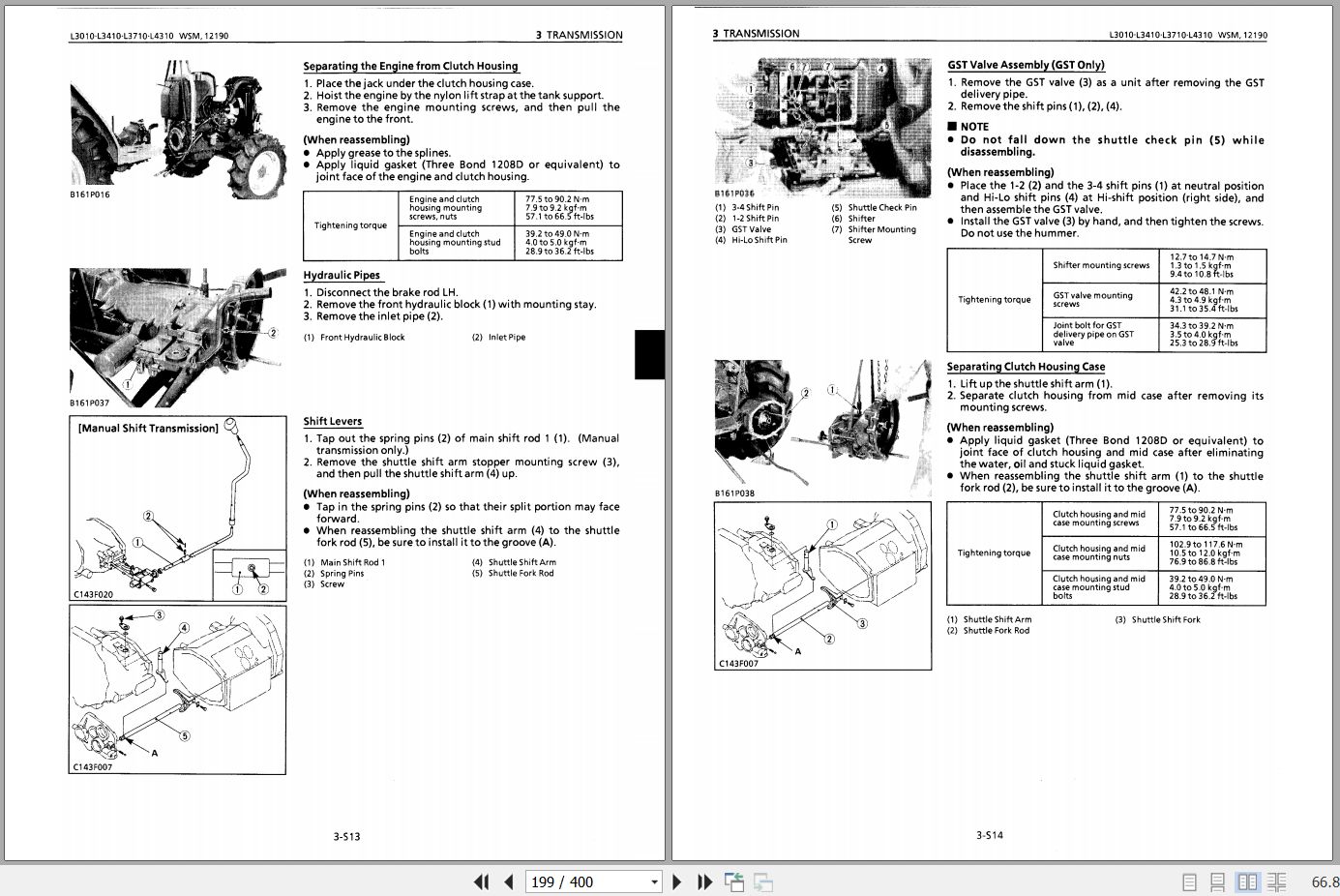
Task: Click 'Engine and clutch housing mounting stud bolts' cell
Action: pyautogui.click(x=455, y=243)
